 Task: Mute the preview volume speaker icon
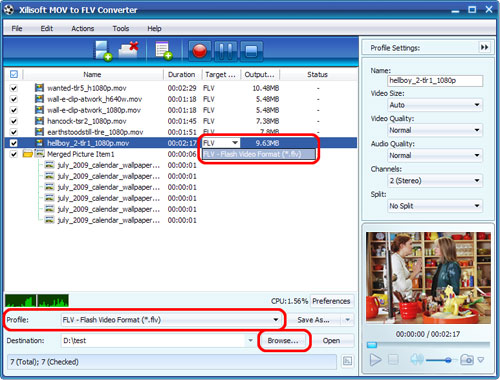(x=417, y=359)
